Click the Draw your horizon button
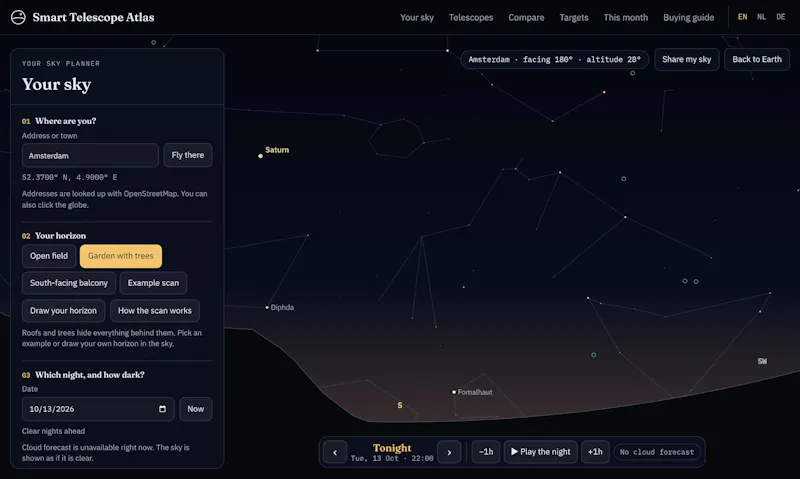The height and width of the screenshot is (479, 800). pyautogui.click(x=63, y=311)
